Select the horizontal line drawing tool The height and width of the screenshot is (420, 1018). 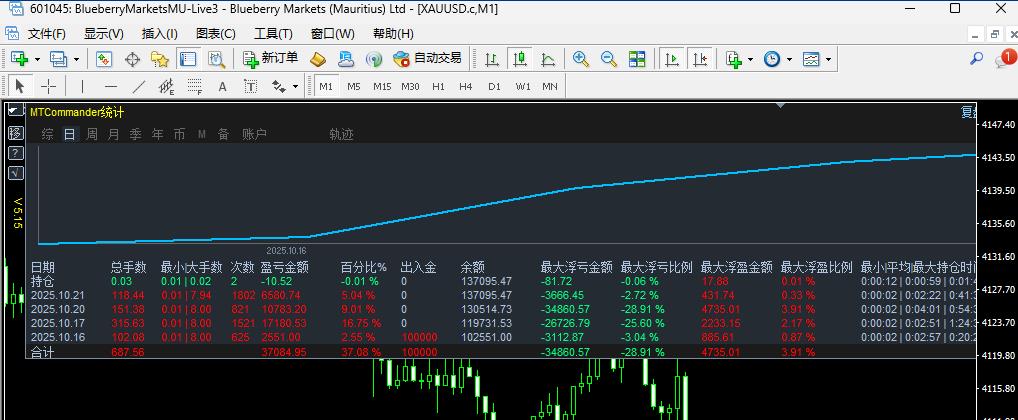coord(111,86)
